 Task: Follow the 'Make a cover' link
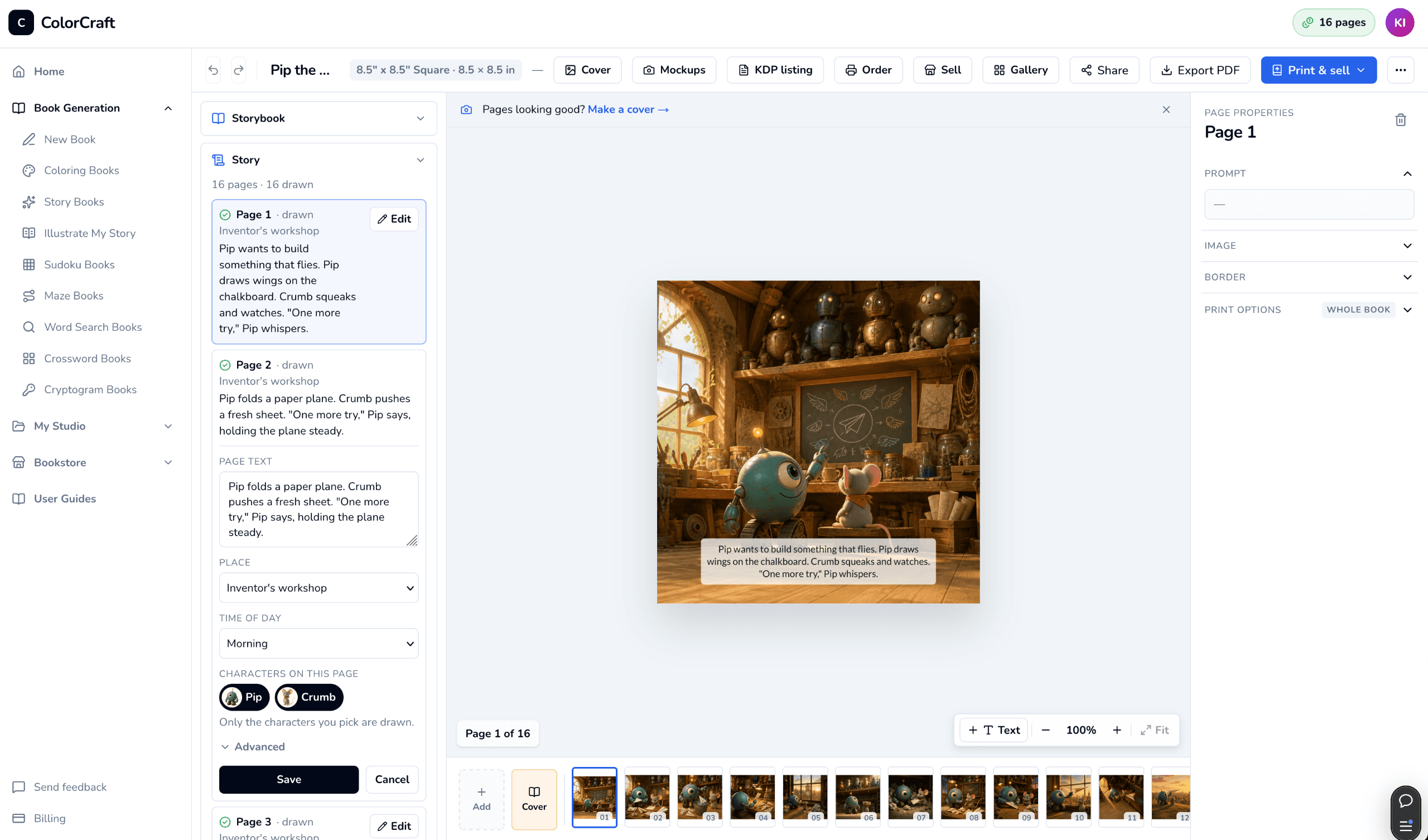pos(628,109)
